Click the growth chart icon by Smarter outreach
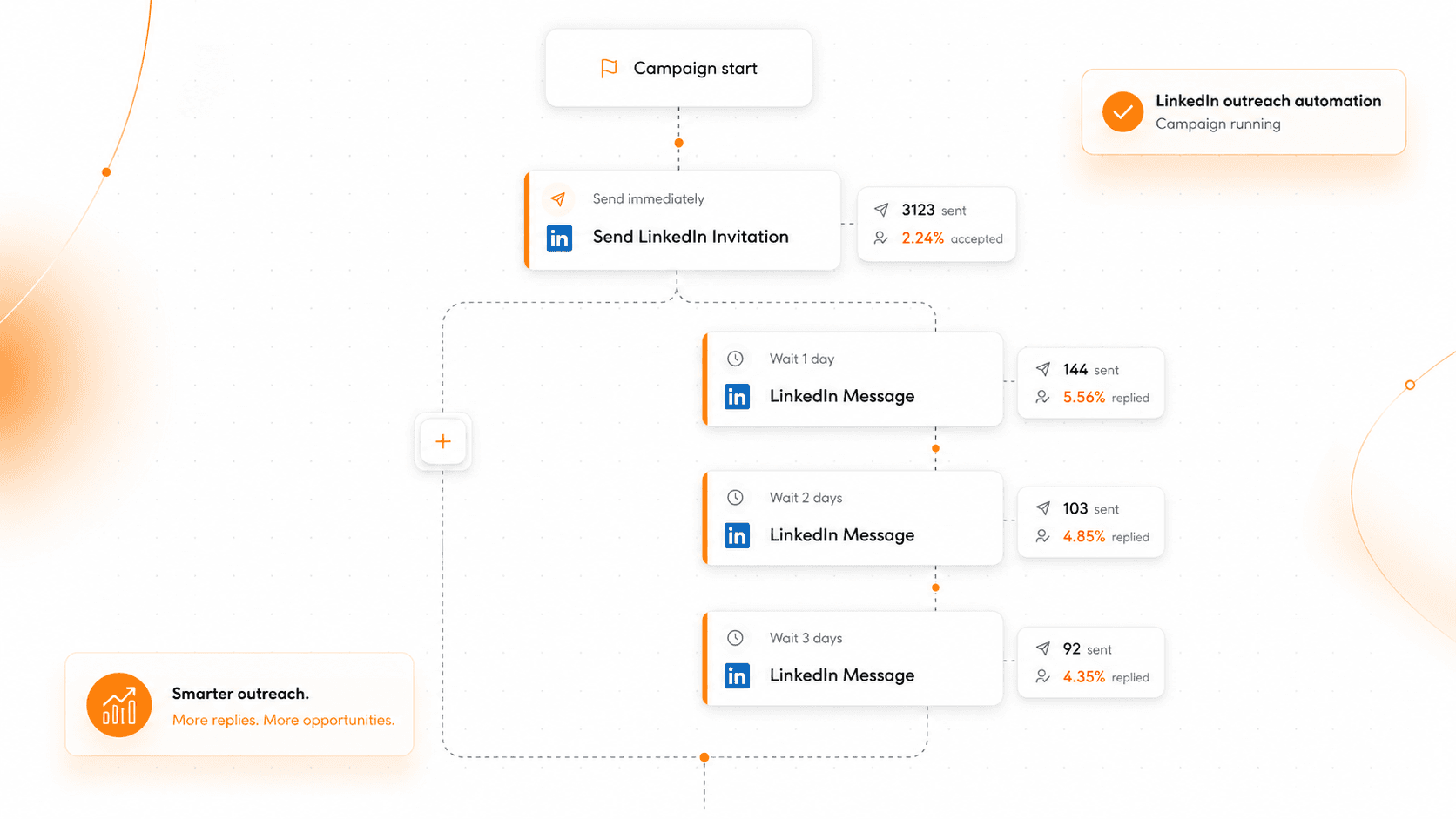Screen dimensions: 1456x819 click(119, 705)
